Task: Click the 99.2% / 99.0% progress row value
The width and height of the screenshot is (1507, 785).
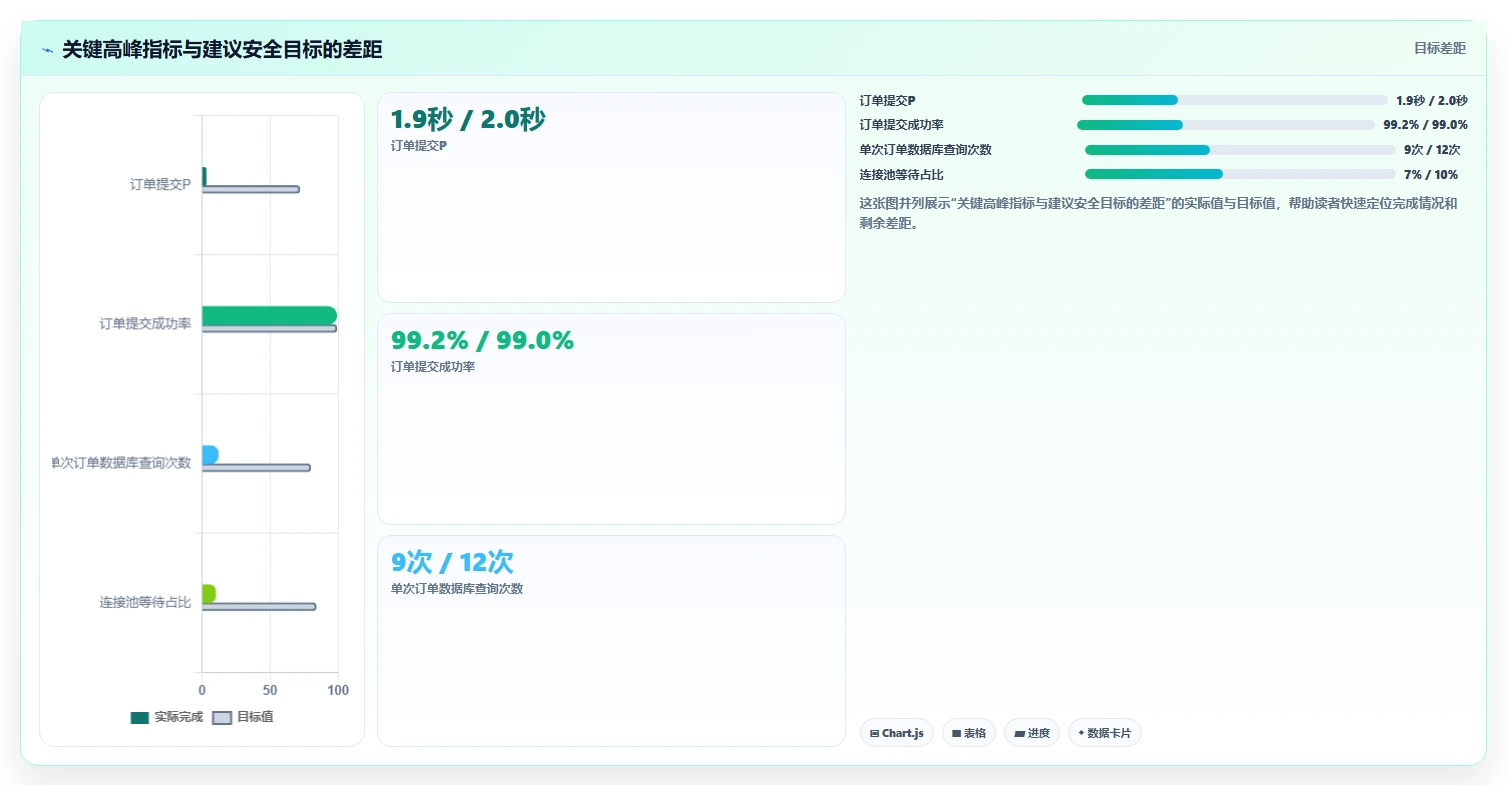Action: [x=1425, y=125]
